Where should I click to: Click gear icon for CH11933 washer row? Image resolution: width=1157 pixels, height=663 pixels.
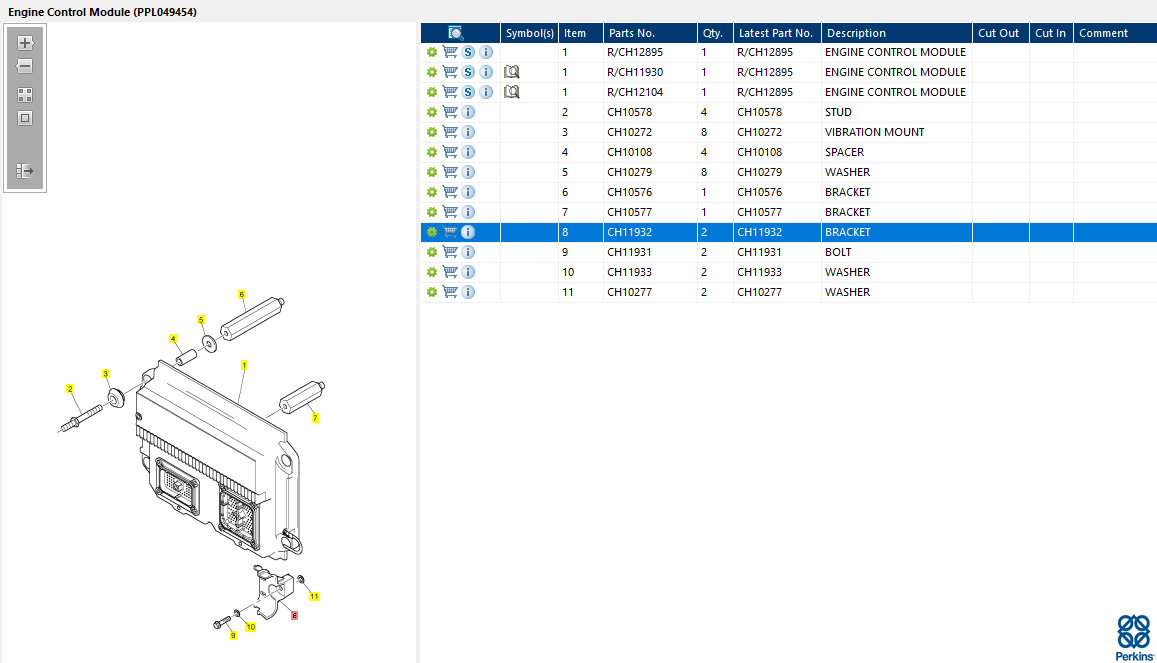click(432, 272)
